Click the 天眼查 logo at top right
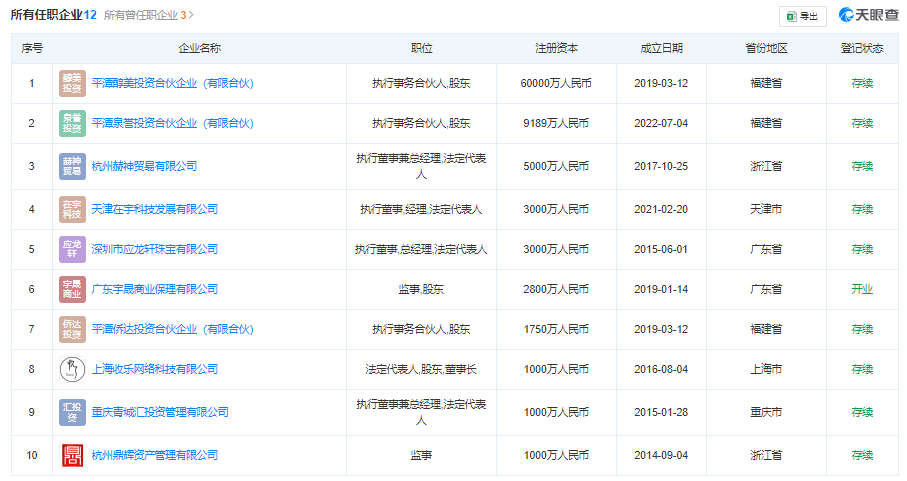 tap(868, 15)
